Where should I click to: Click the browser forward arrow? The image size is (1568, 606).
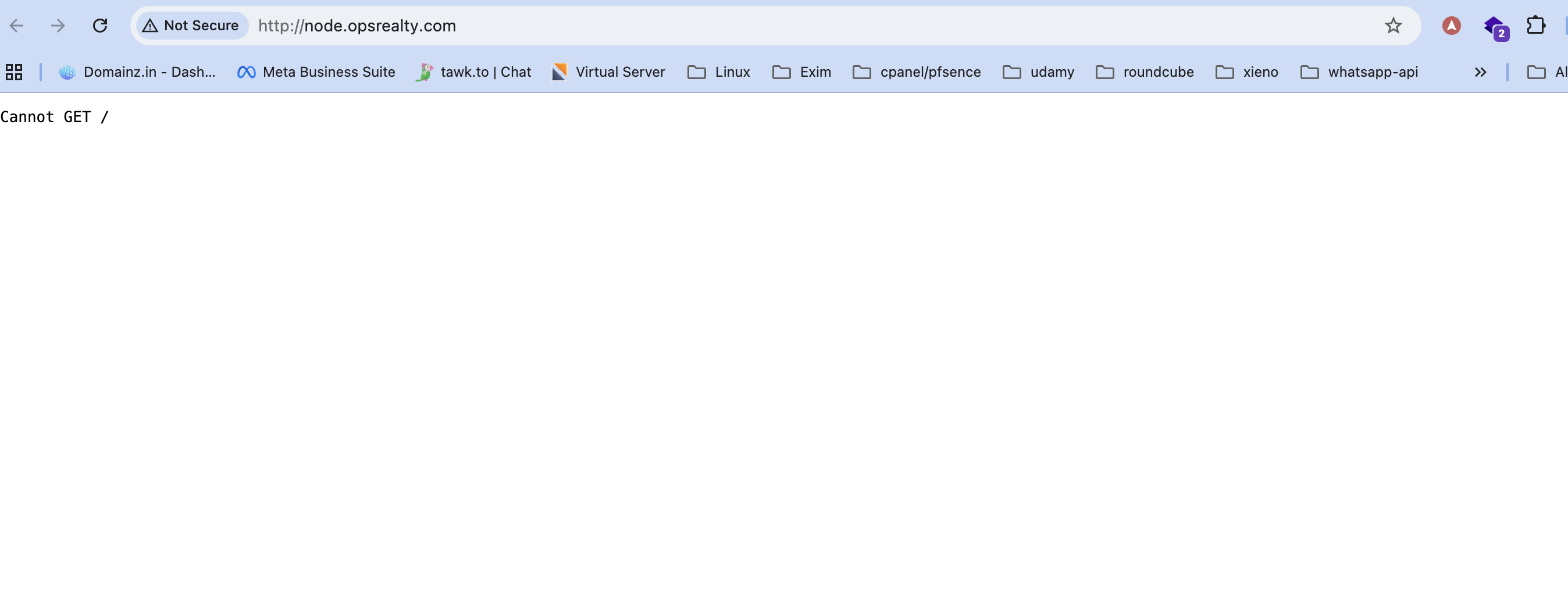coord(58,26)
